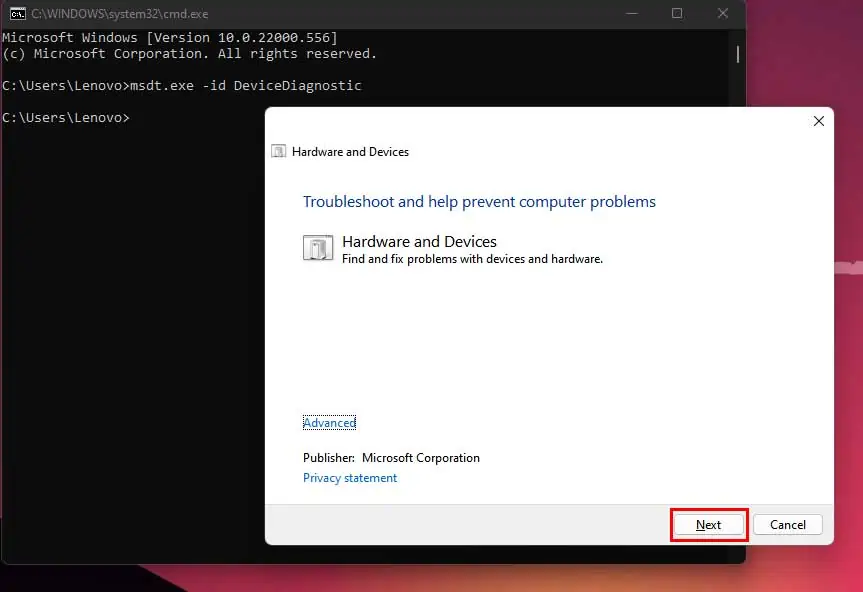Viewport: 863px width, 592px height.
Task: Close the Command Prompt window
Action: (722, 13)
